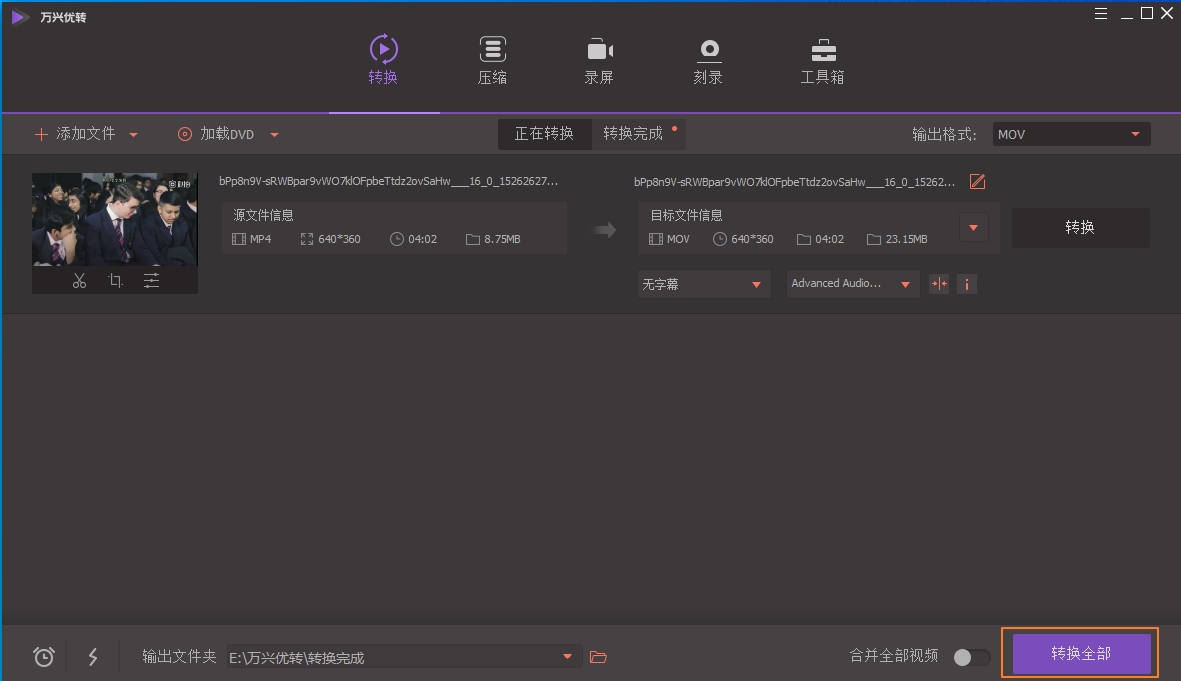Switch to the 压缩 compress tab
This screenshot has width=1181, height=681.
pyautogui.click(x=492, y=60)
